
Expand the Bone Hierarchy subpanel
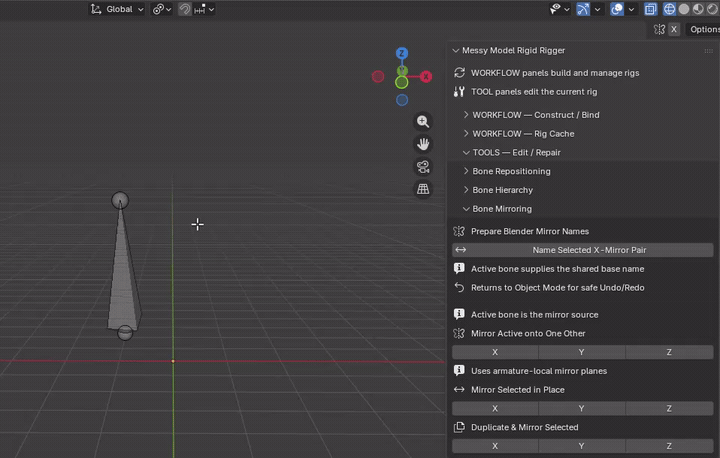coord(466,190)
